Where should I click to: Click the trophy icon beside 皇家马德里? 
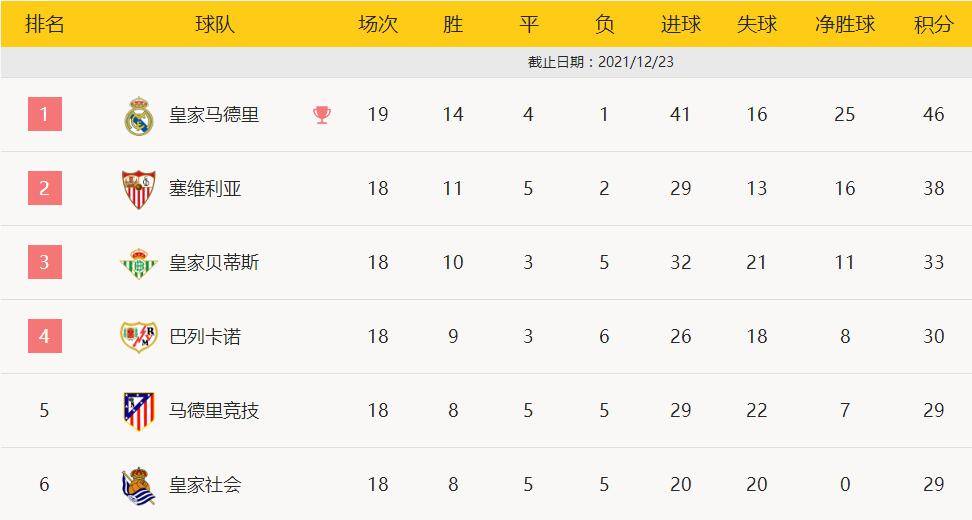pyautogui.click(x=322, y=115)
